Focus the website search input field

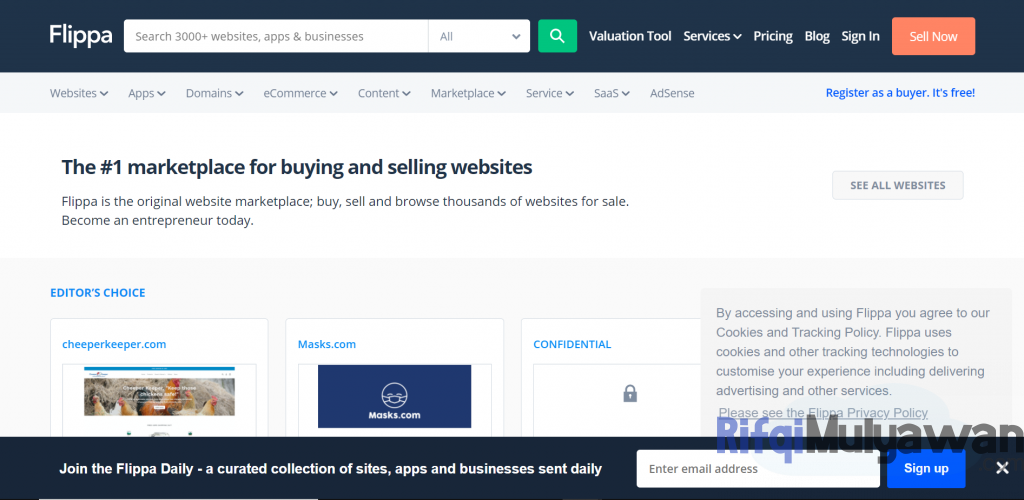pos(276,36)
